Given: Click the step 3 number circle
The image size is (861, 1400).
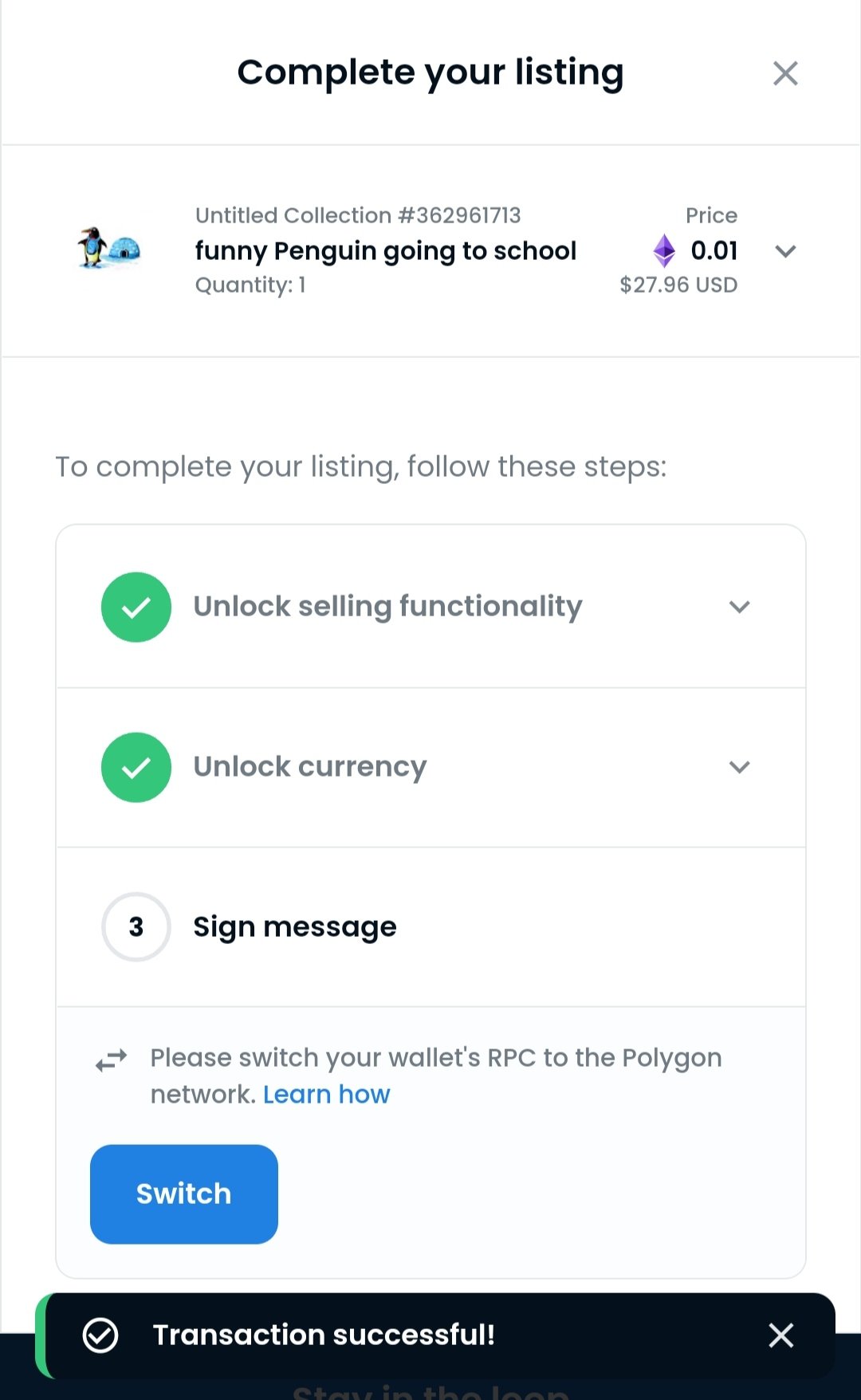Looking at the screenshot, I should (136, 926).
